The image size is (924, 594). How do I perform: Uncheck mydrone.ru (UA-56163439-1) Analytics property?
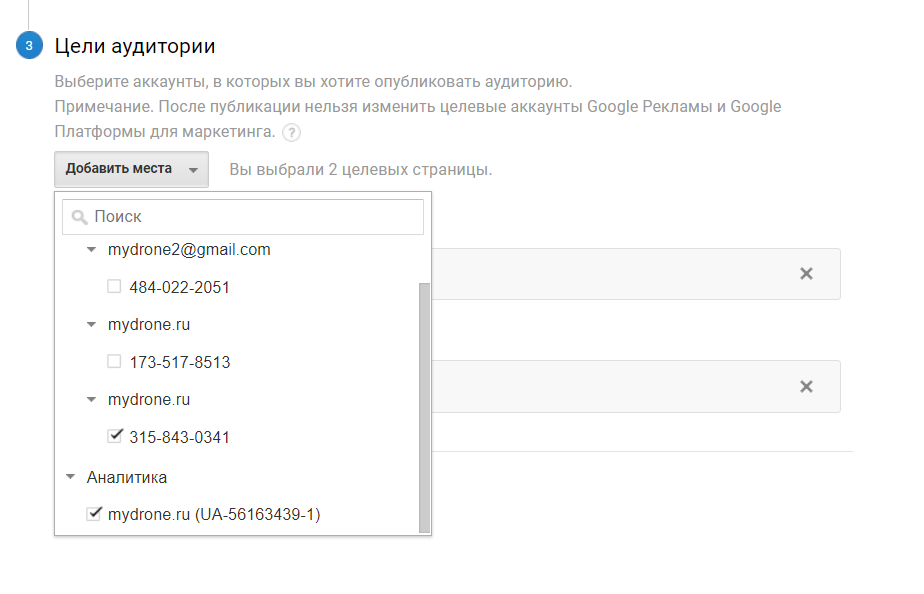coord(94,514)
